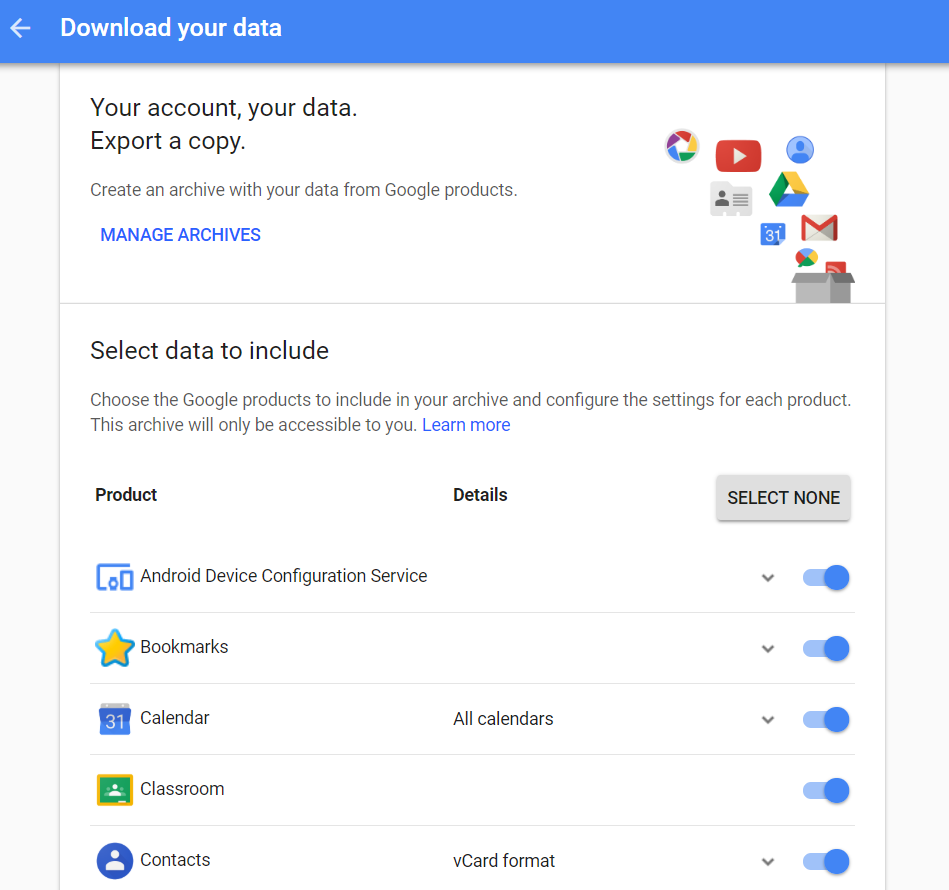The image size is (949, 890).
Task: Turn off the Bookmarks toggle
Action: [x=826, y=648]
